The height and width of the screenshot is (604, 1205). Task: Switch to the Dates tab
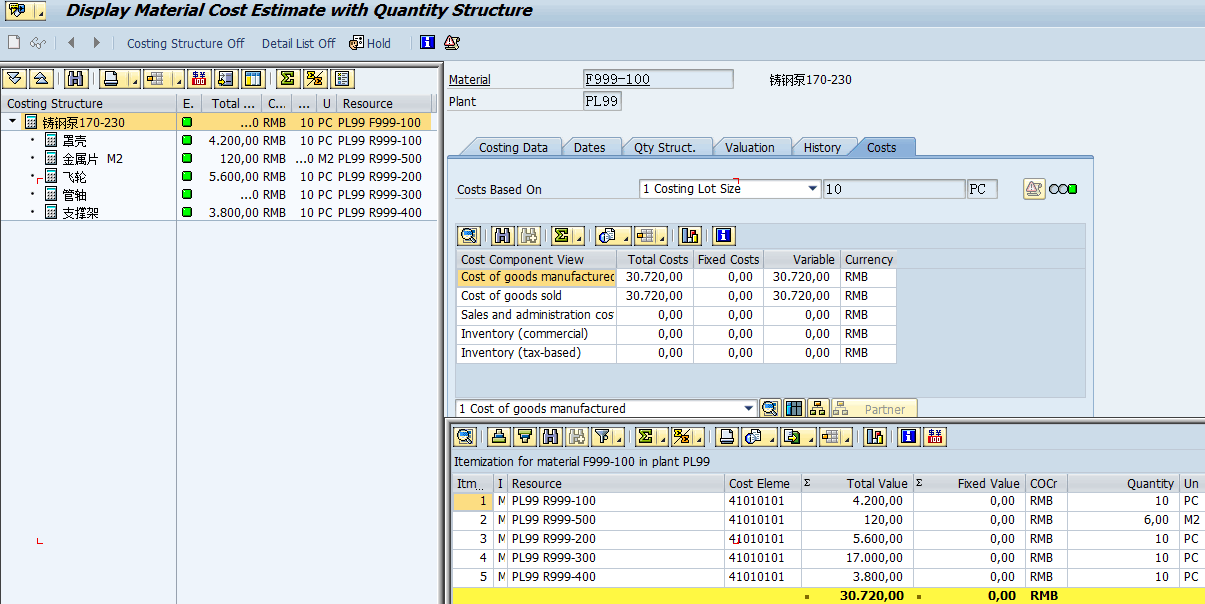[589, 147]
